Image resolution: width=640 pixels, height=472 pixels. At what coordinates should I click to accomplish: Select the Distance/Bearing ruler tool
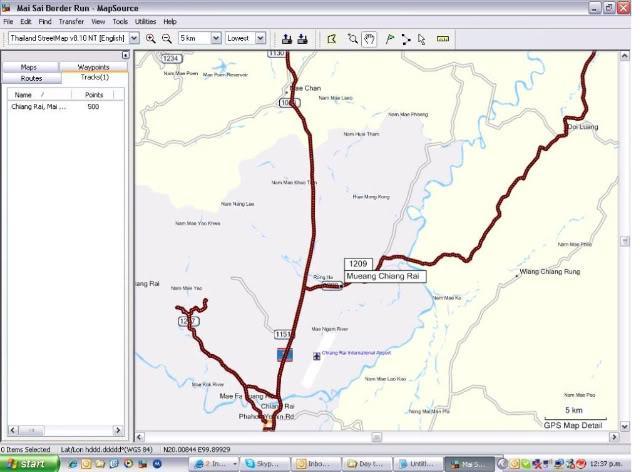pyautogui.click(x=443, y=39)
